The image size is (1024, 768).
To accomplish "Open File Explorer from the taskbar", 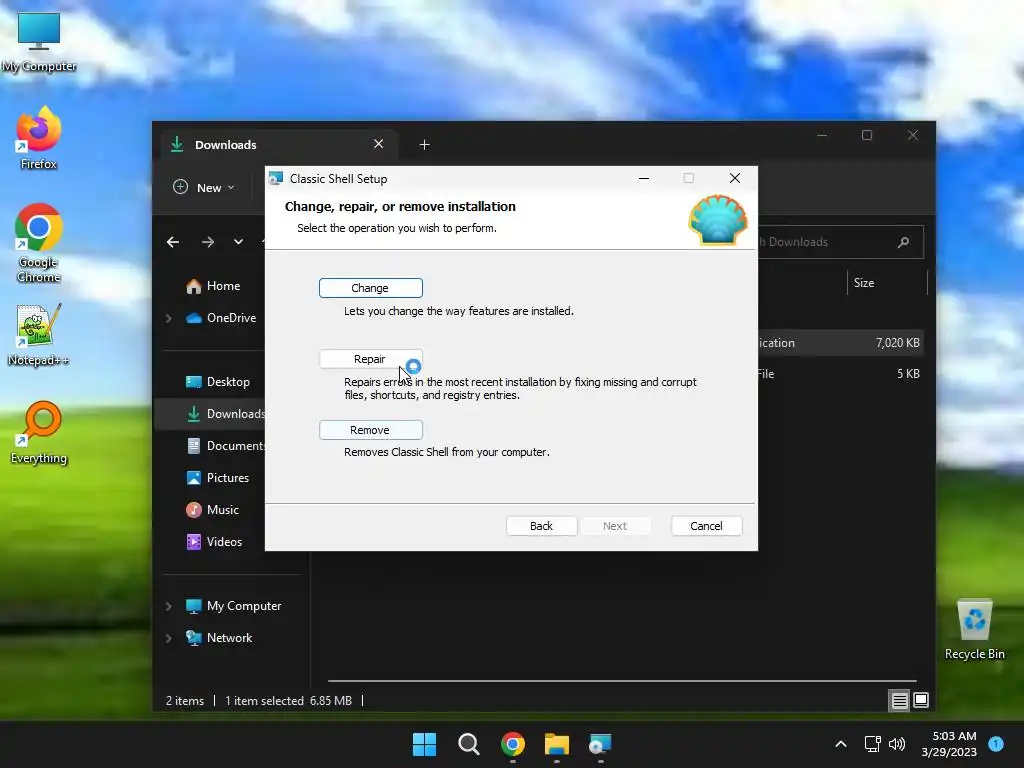I will point(557,744).
